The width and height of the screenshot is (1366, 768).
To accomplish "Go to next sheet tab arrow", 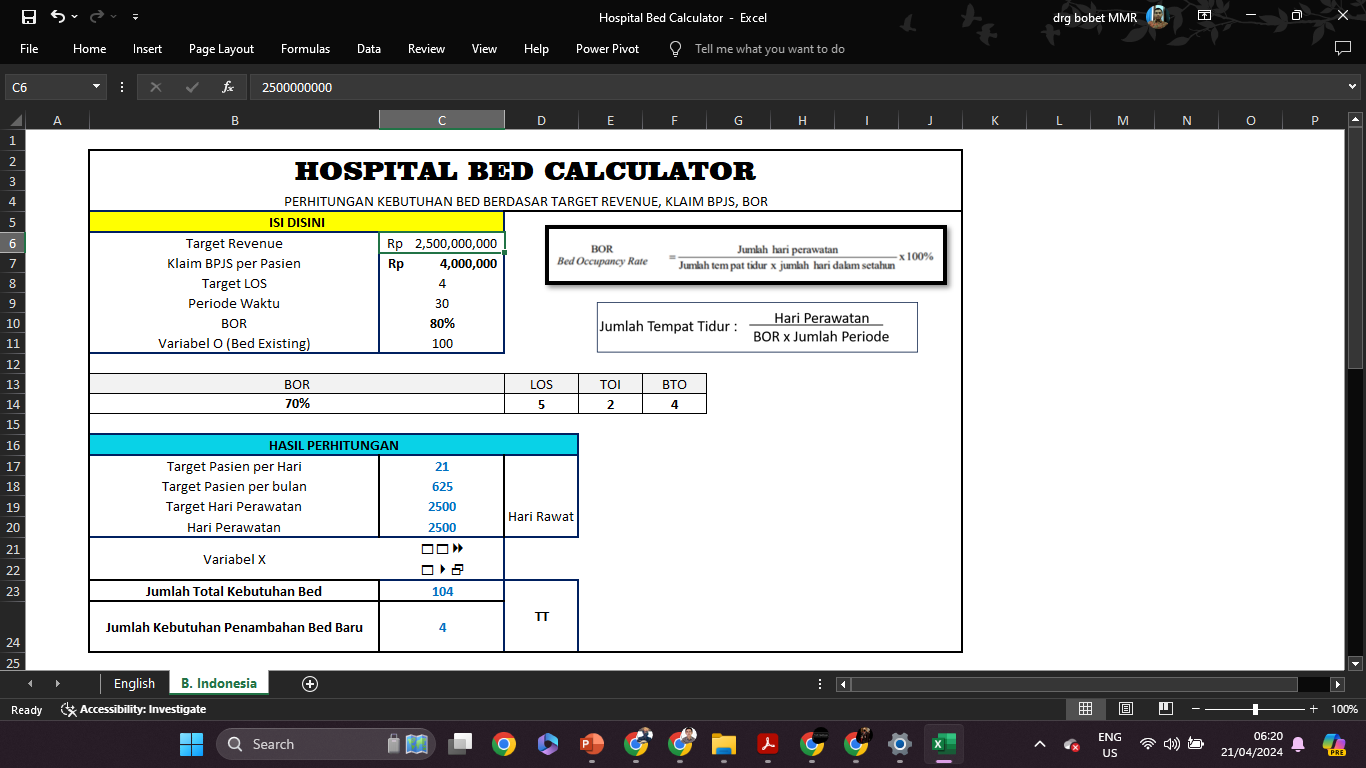I will click(x=57, y=684).
